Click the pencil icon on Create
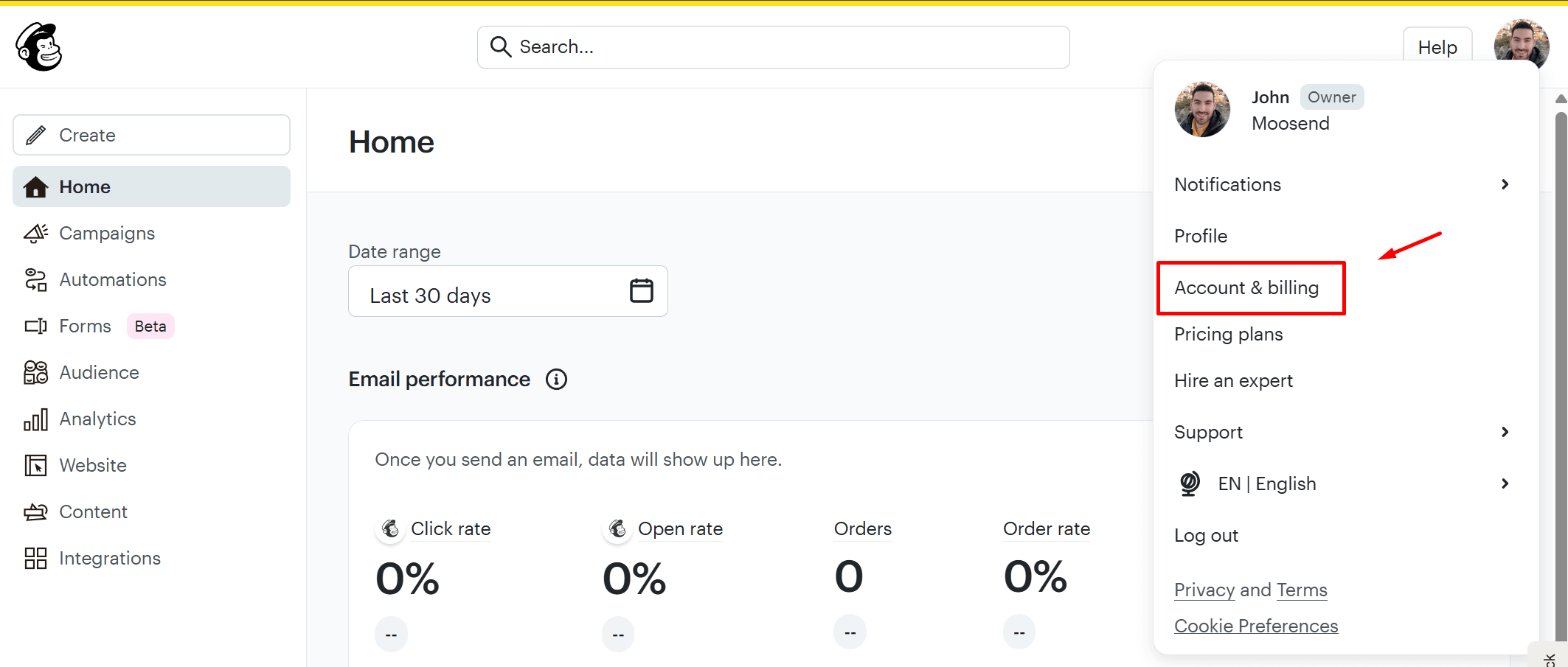The height and width of the screenshot is (667, 1568). point(35,136)
